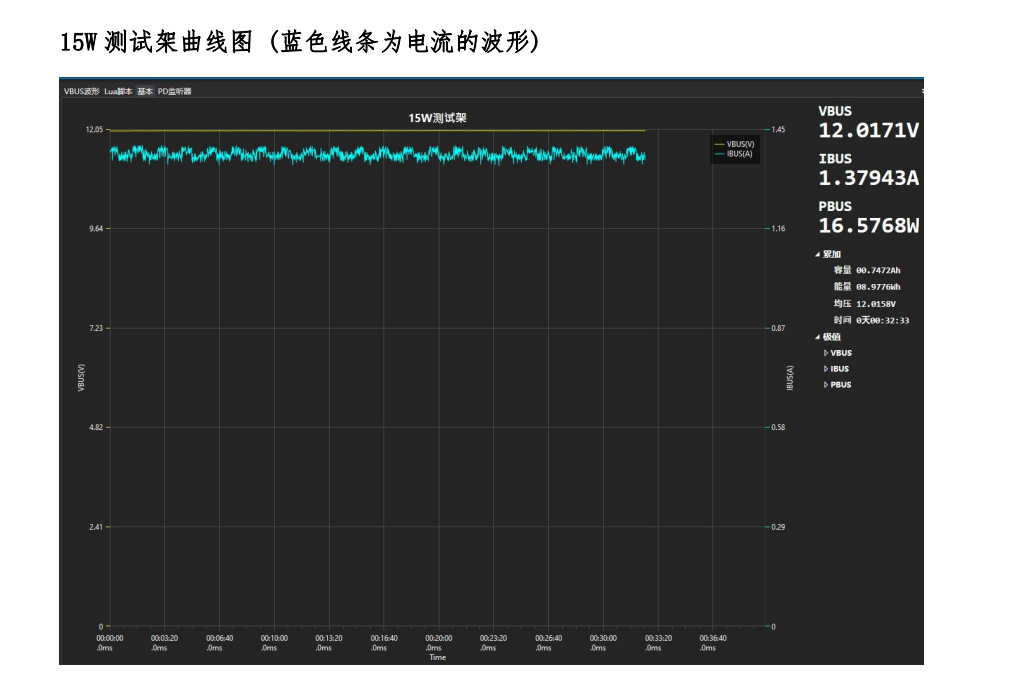
Task: Open the PD监听器 tab
Action: pos(174,91)
